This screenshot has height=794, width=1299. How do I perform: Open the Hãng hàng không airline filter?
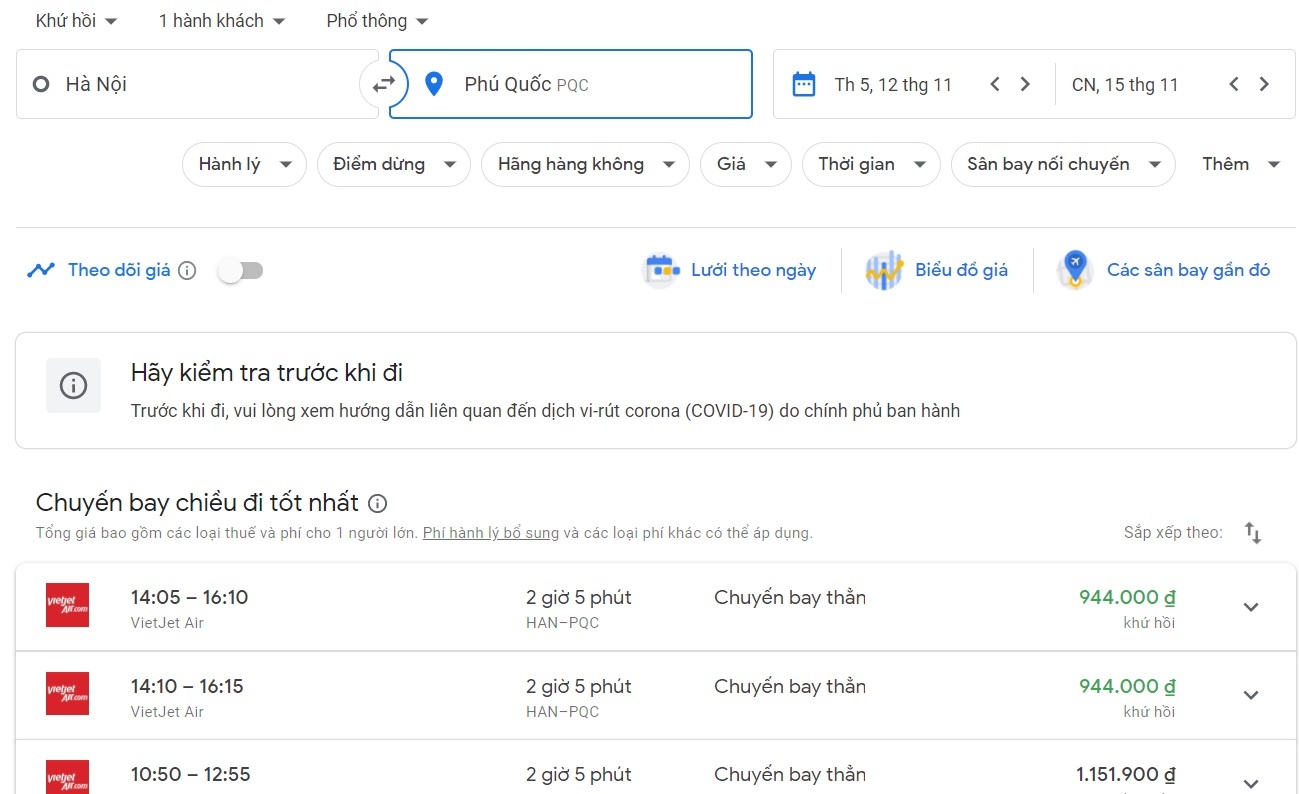584,165
